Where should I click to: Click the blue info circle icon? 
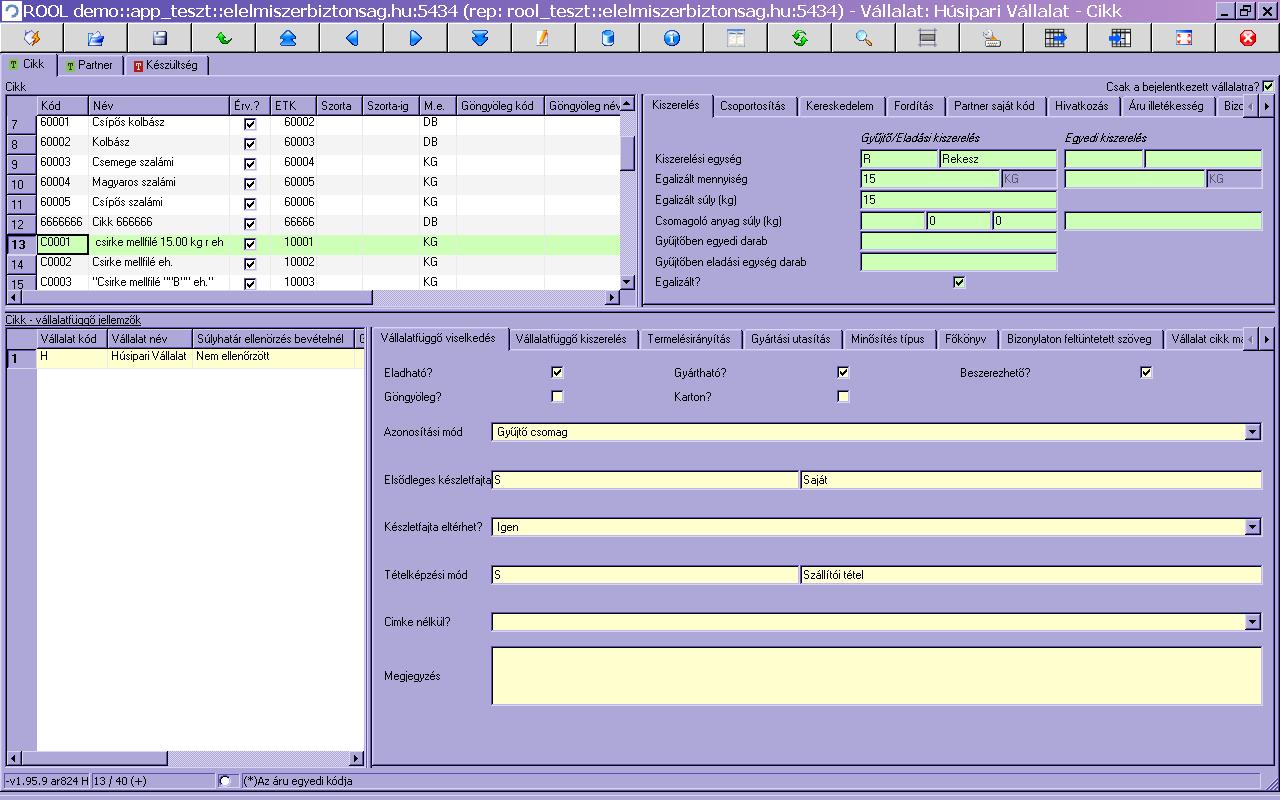[x=672, y=38]
